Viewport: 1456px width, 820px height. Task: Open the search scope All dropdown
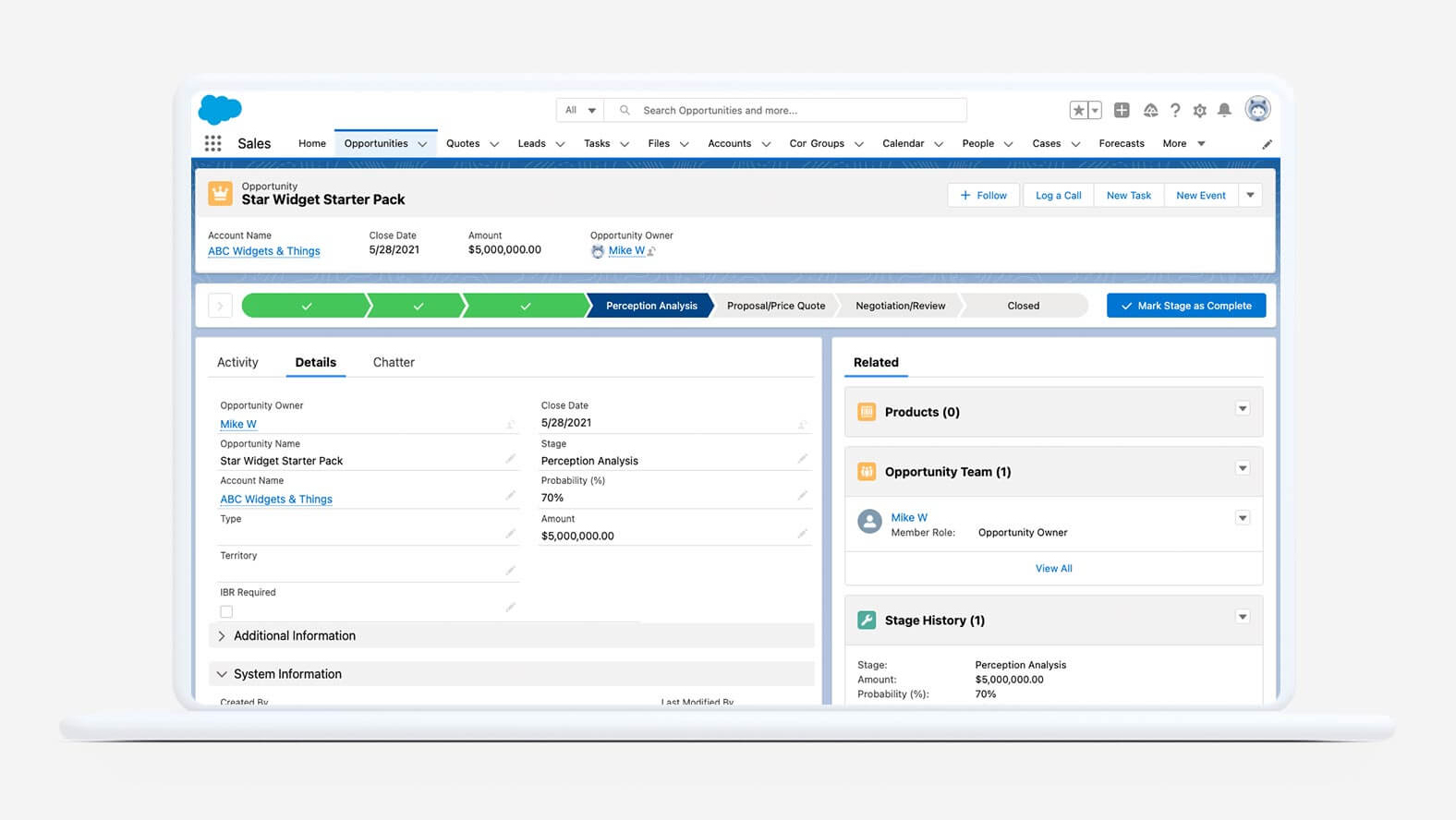pos(580,110)
